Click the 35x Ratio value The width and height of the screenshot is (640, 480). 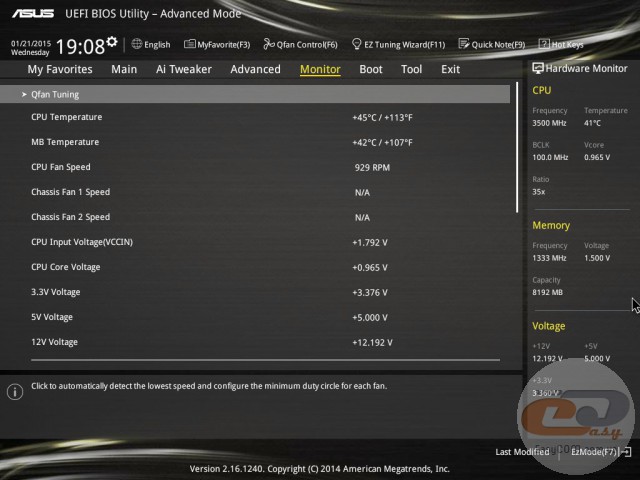[x=539, y=192]
